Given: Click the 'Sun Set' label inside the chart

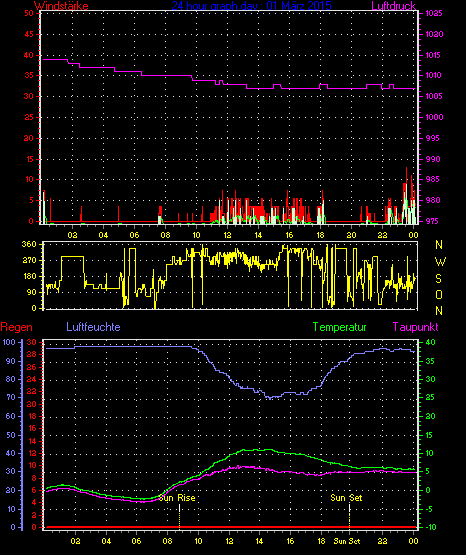Looking at the screenshot, I should coord(346,498).
